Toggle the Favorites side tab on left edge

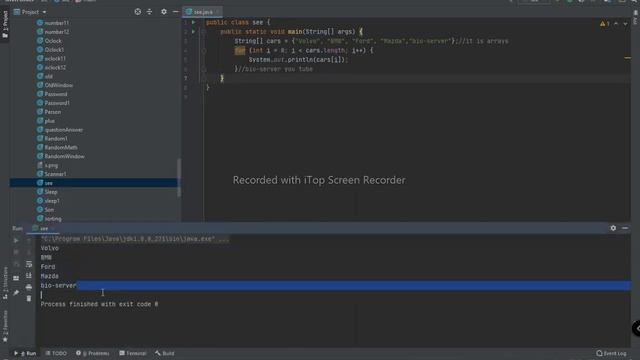tap(5, 326)
